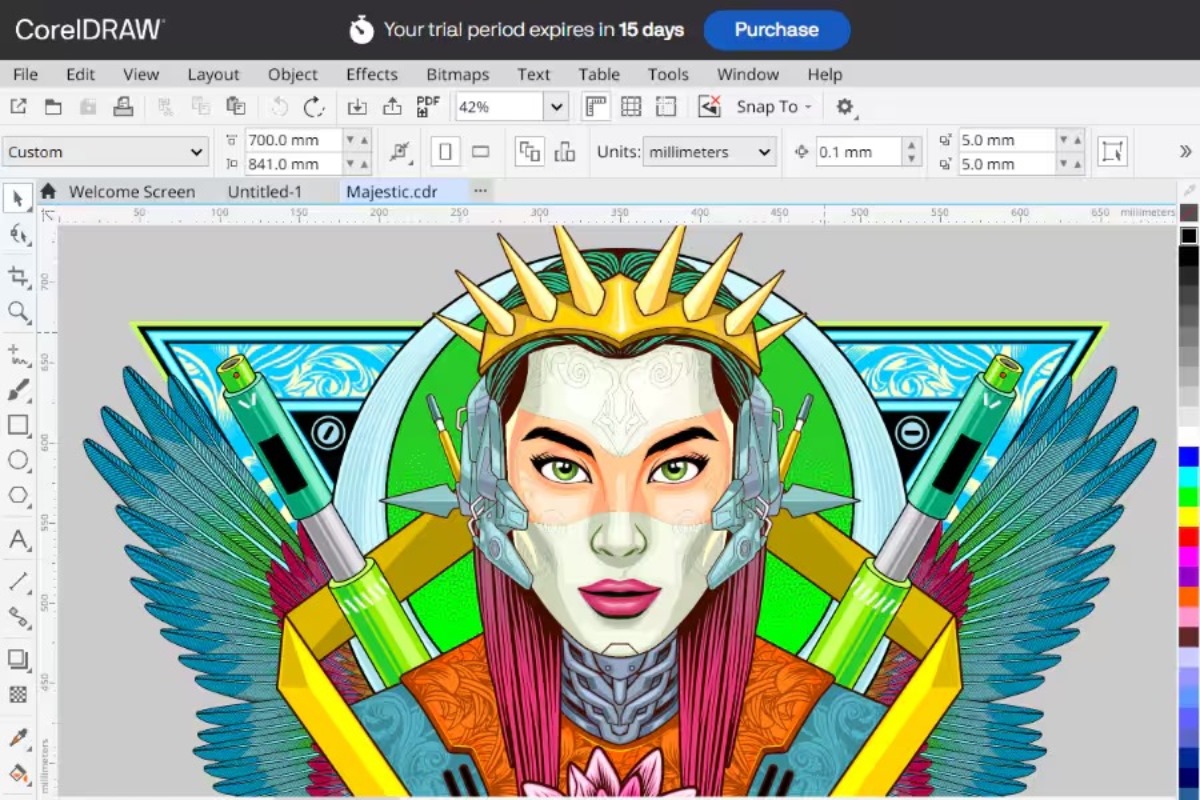Open the zoom level dropdown
Screen dimensions: 1200x800
point(556,106)
